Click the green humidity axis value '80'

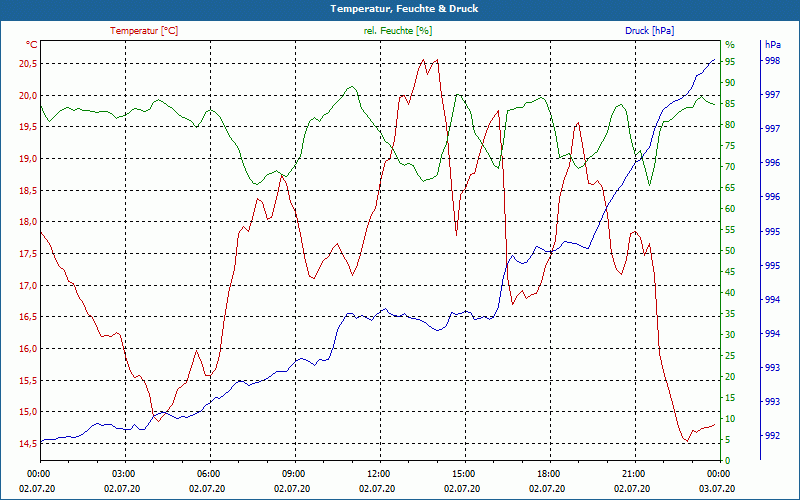pos(730,124)
